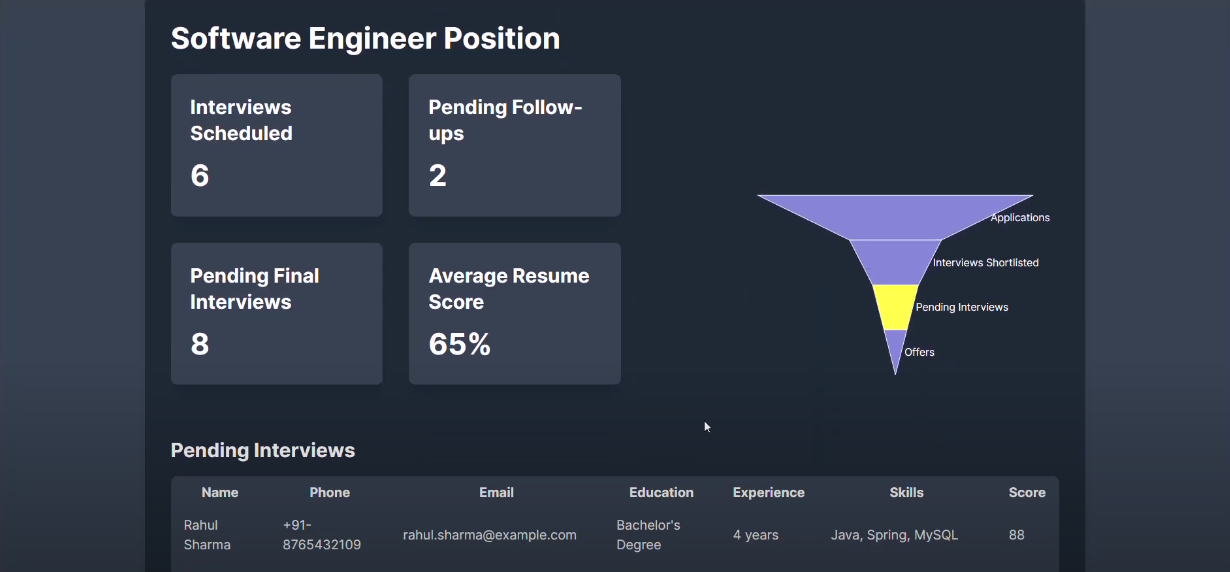Select the Offers funnel tip segment
Image resolution: width=1230 pixels, height=572 pixels.
[895, 348]
